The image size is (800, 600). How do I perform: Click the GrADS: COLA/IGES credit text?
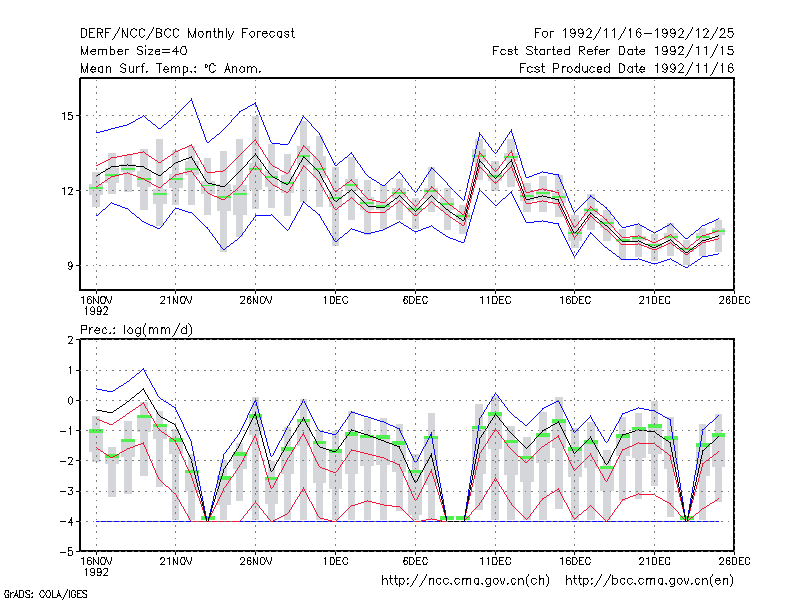point(45,594)
